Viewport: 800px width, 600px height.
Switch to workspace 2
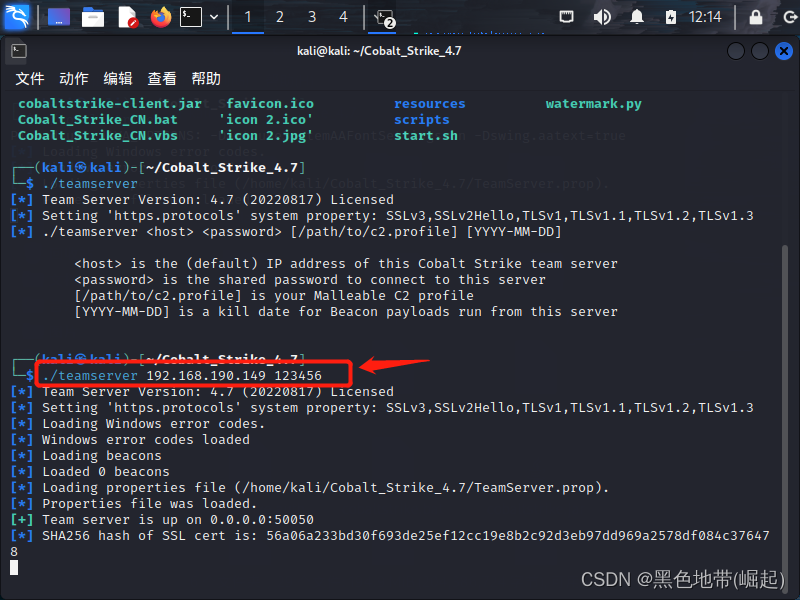279,14
